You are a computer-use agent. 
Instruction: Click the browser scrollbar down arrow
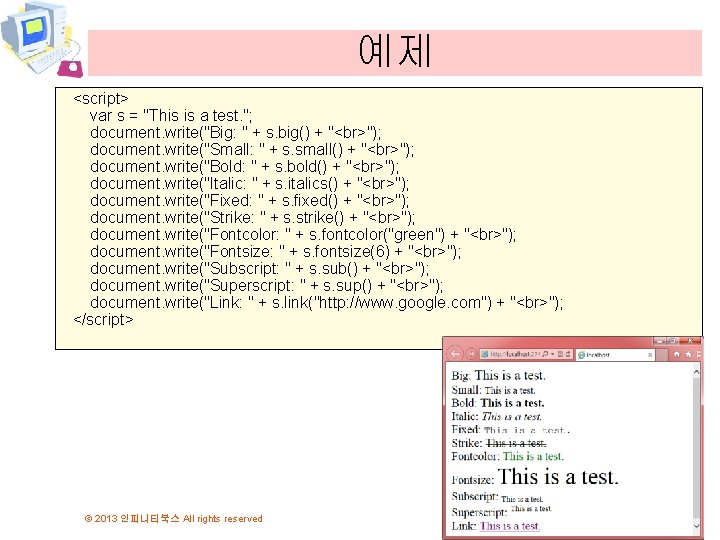pos(697,526)
